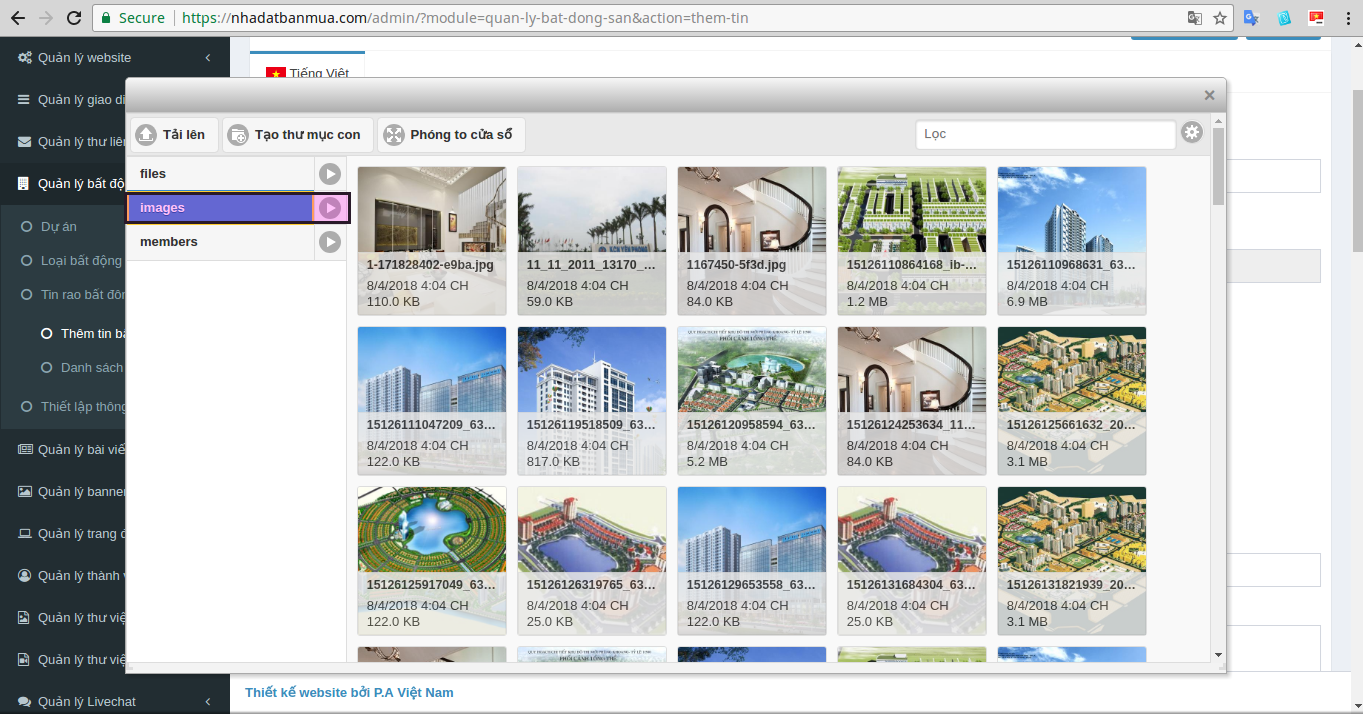Expand the files folder arrow
1363x714 pixels.
click(330, 174)
